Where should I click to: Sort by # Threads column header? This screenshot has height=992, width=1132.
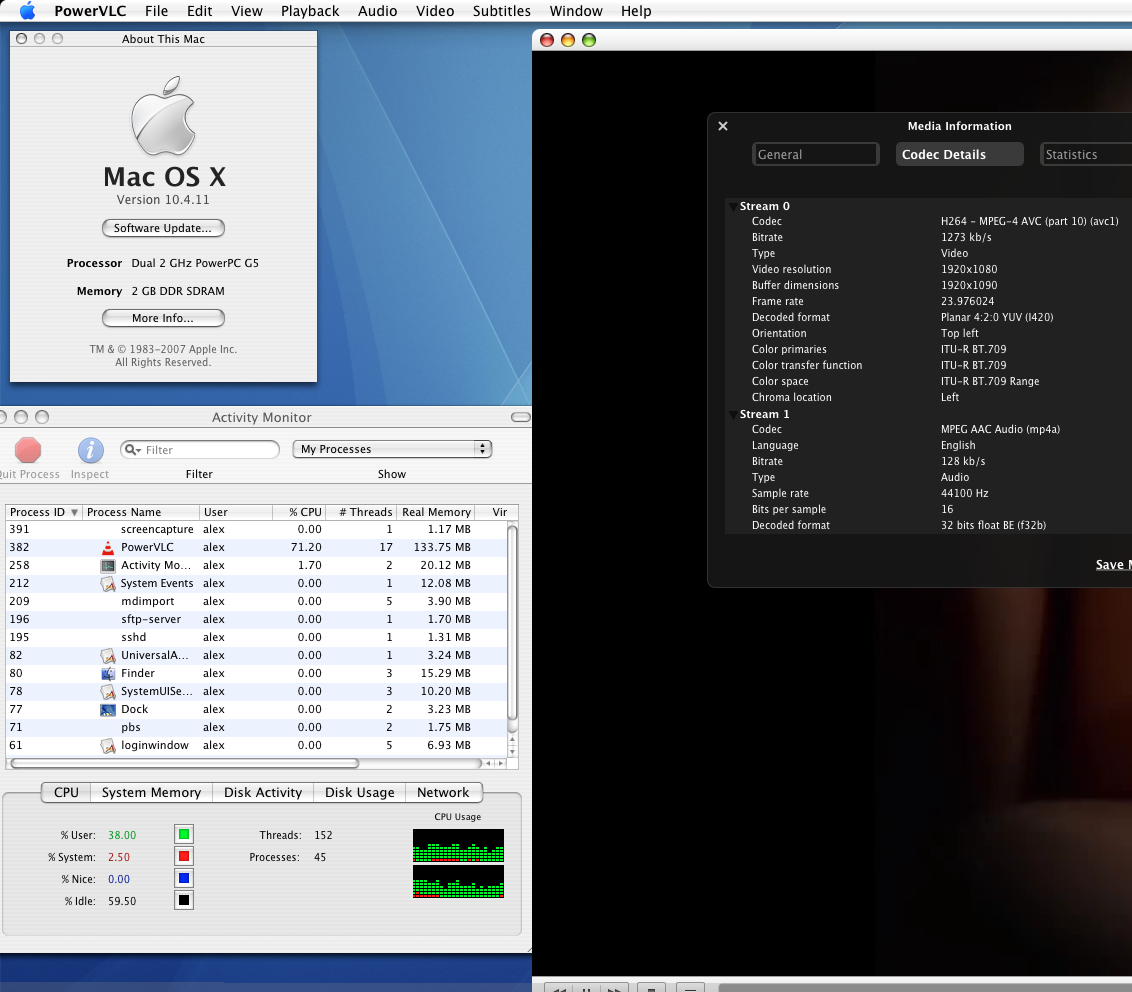coord(360,512)
